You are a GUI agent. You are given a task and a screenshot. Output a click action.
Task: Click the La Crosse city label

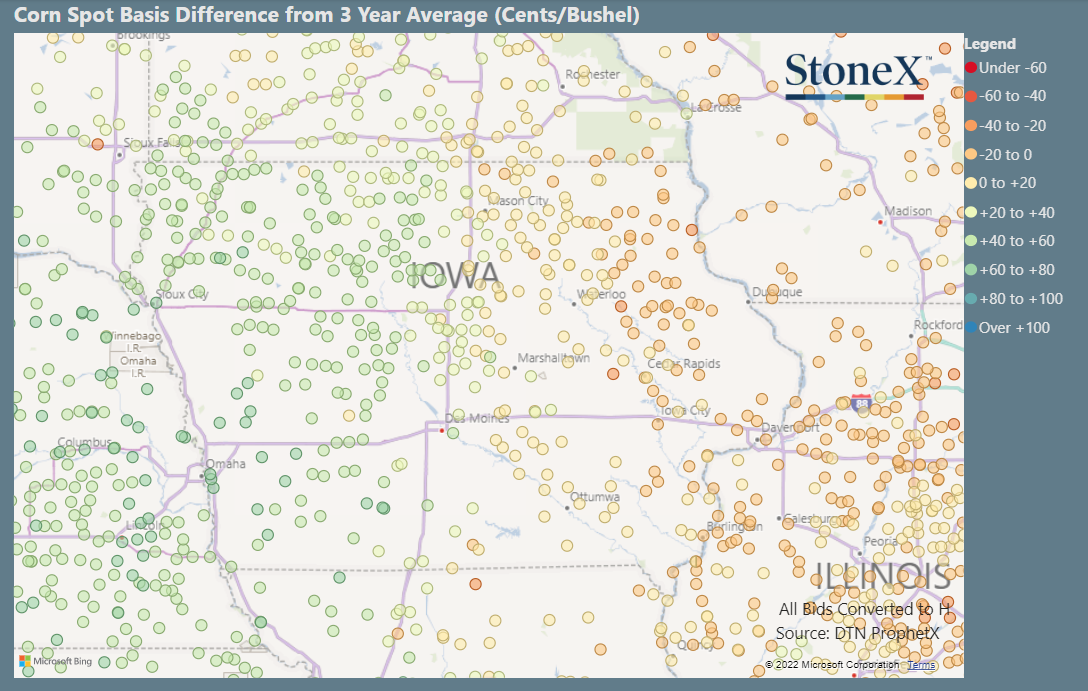point(716,107)
